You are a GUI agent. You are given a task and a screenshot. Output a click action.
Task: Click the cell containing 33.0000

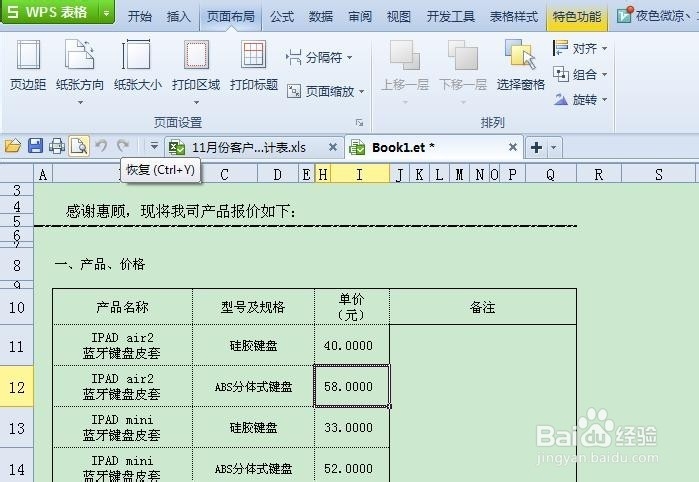[352, 427]
